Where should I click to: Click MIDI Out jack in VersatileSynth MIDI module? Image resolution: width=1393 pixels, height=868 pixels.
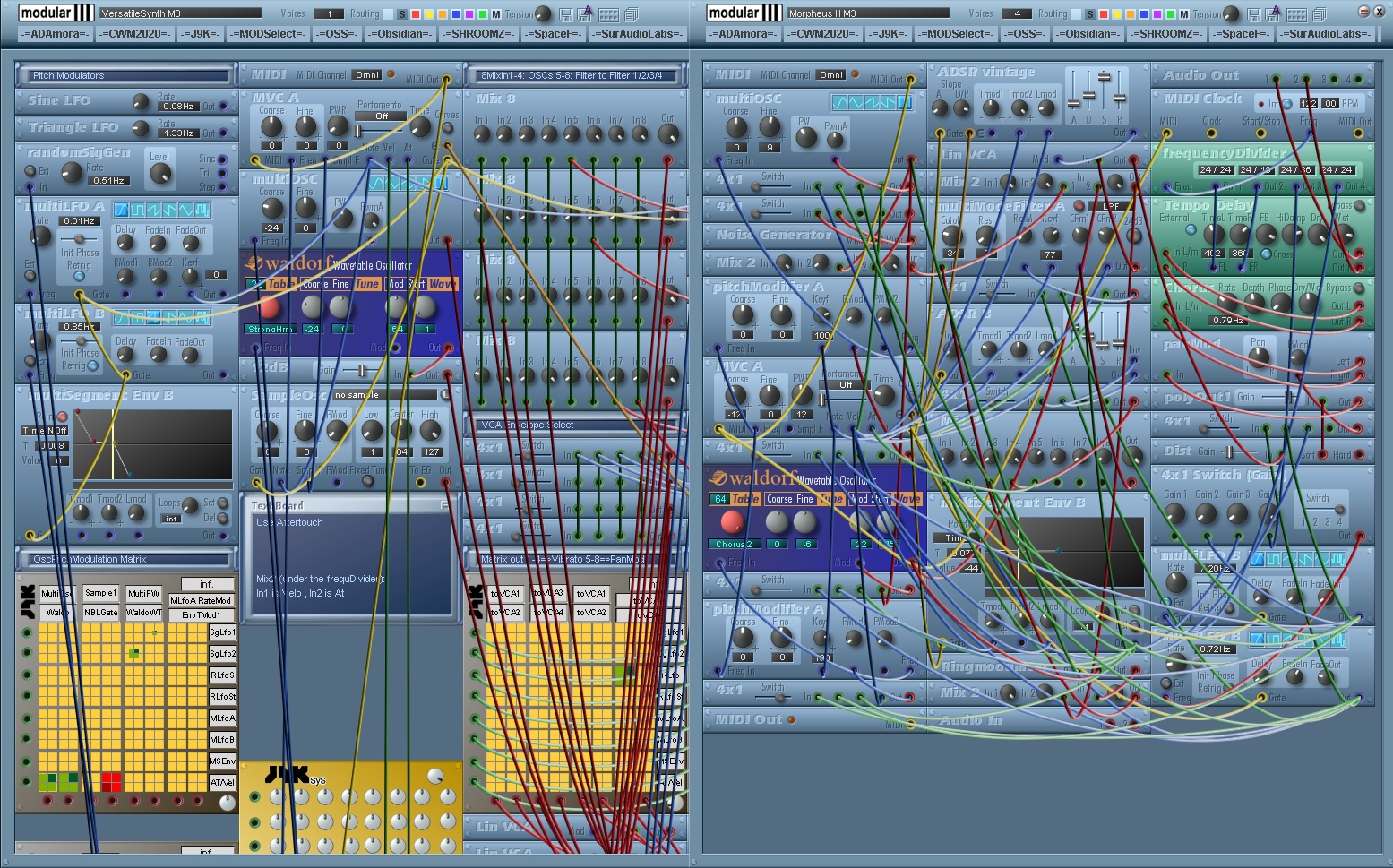[x=446, y=80]
